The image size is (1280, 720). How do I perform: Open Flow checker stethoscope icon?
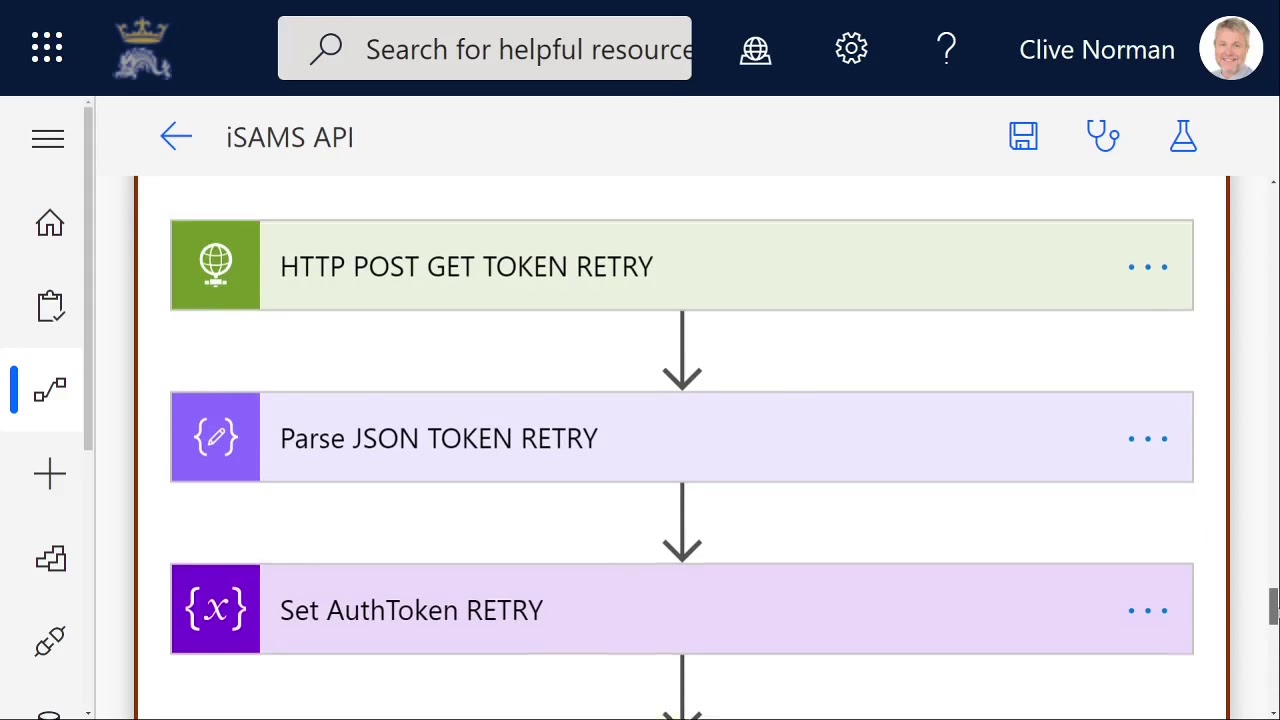(1103, 137)
